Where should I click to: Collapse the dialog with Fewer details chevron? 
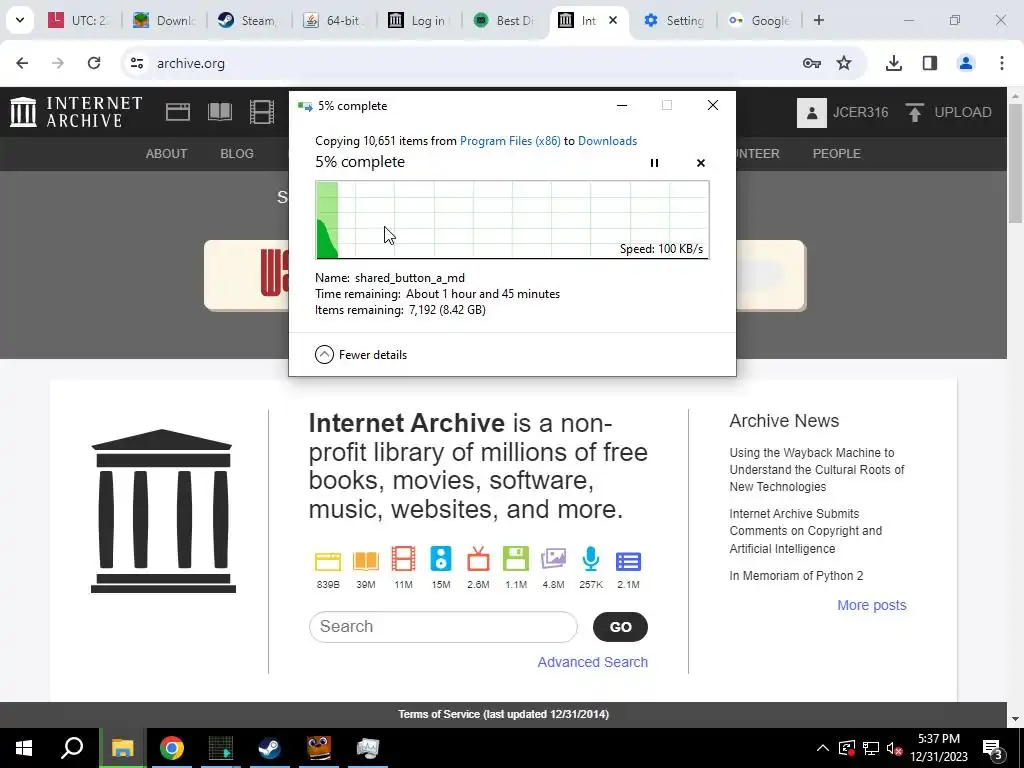click(325, 355)
